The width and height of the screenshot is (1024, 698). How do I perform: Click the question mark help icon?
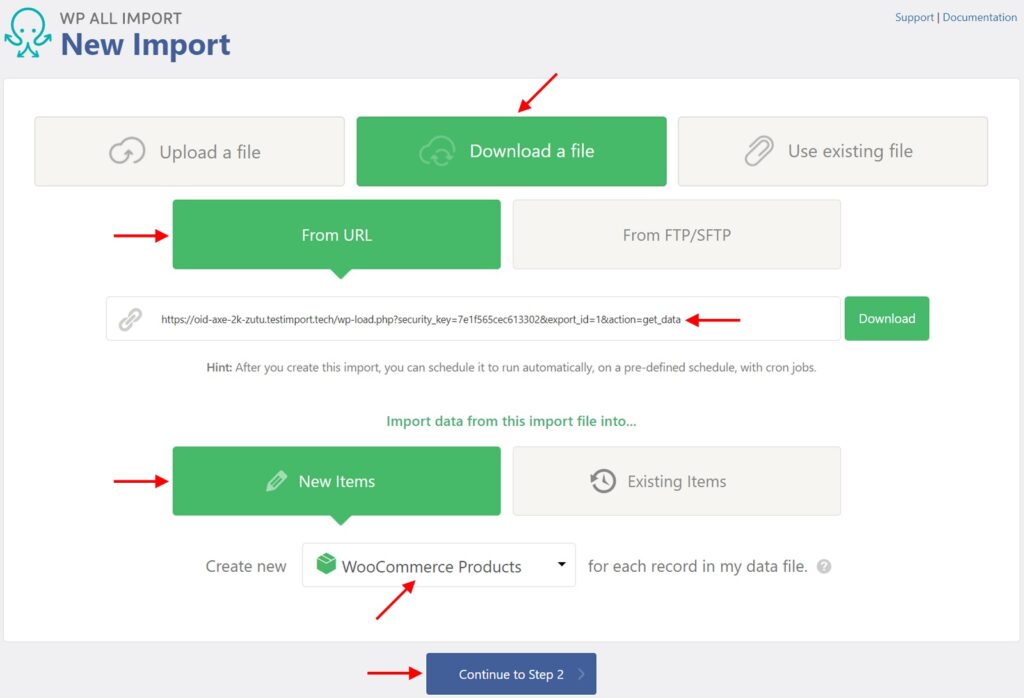click(x=824, y=567)
